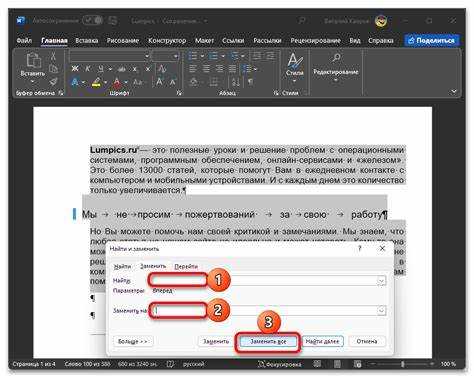
Task: Click the Отмена button
Action: [367, 341]
